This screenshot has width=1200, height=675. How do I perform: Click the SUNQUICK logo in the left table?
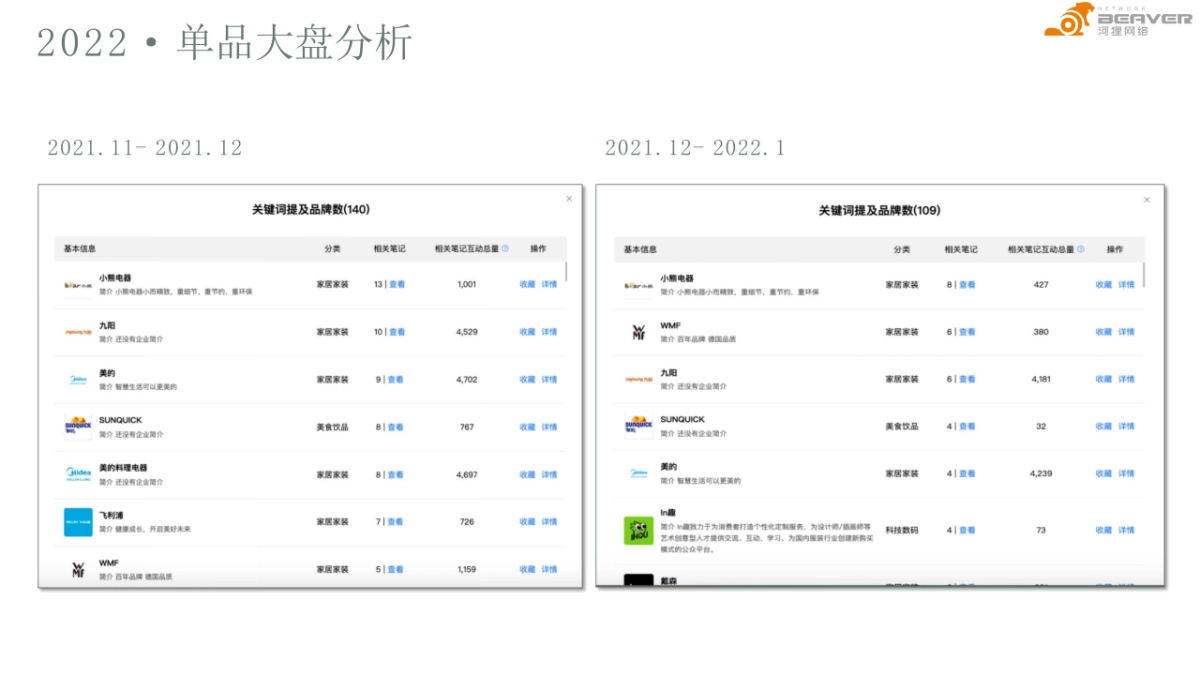coord(78,426)
